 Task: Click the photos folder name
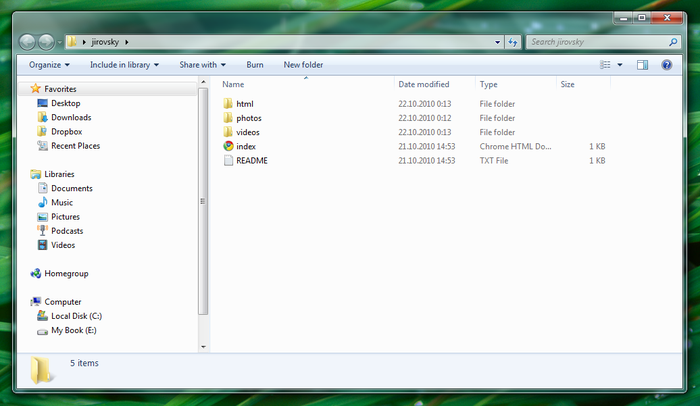pyautogui.click(x=249, y=118)
